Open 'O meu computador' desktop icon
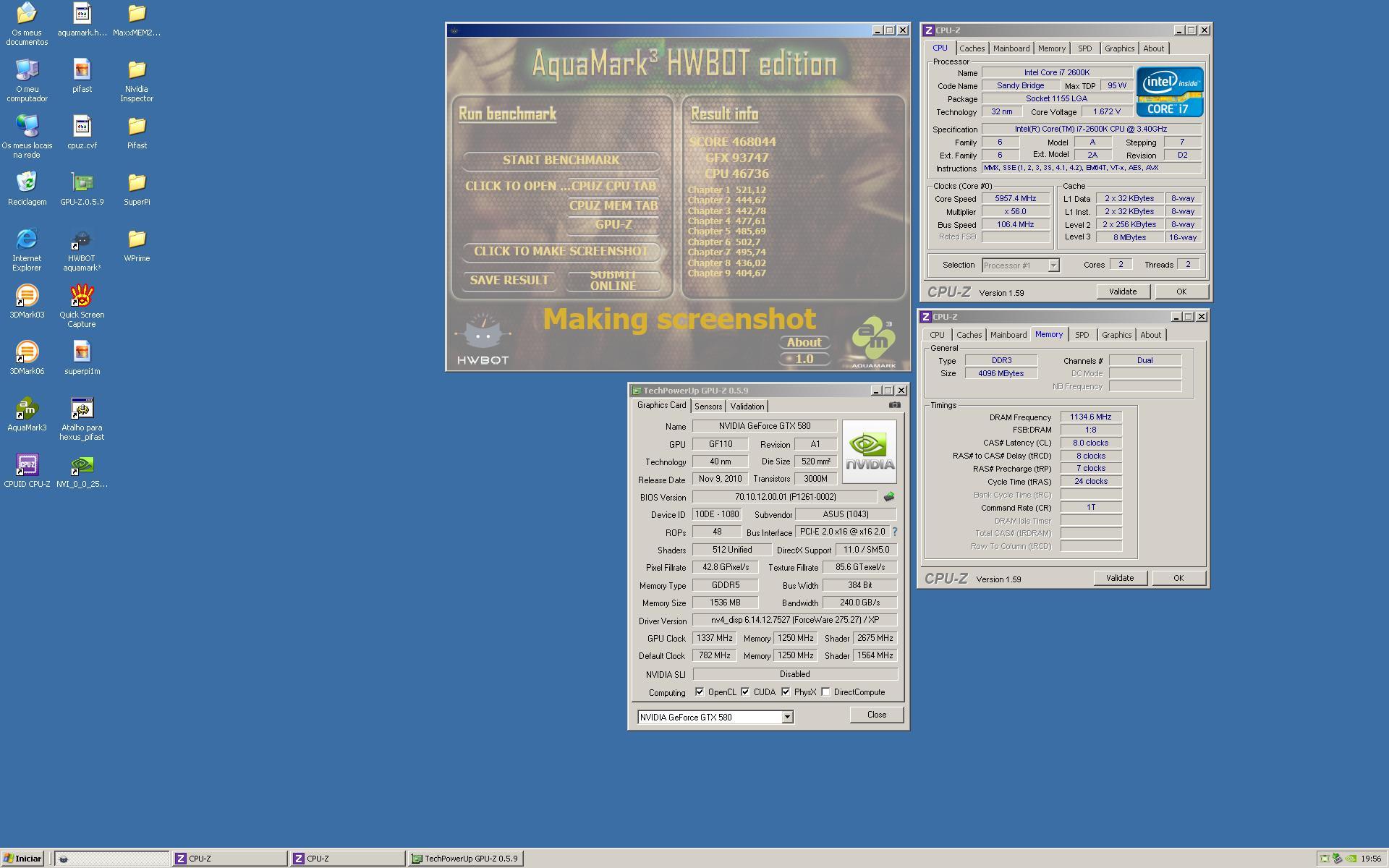This screenshot has width=1389, height=868. coord(27,80)
